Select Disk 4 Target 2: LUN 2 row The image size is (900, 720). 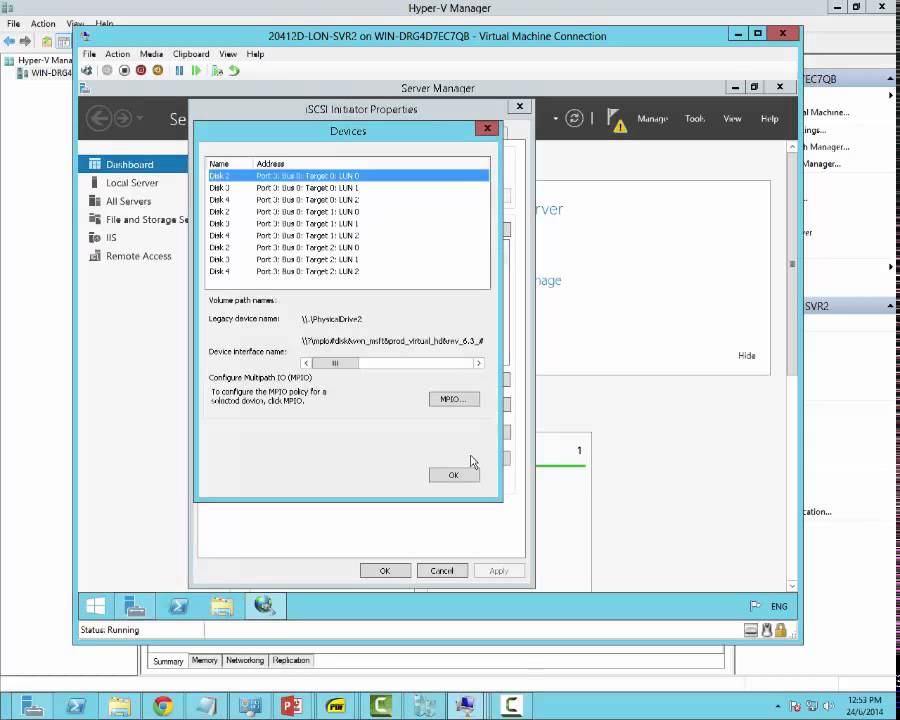348,272
